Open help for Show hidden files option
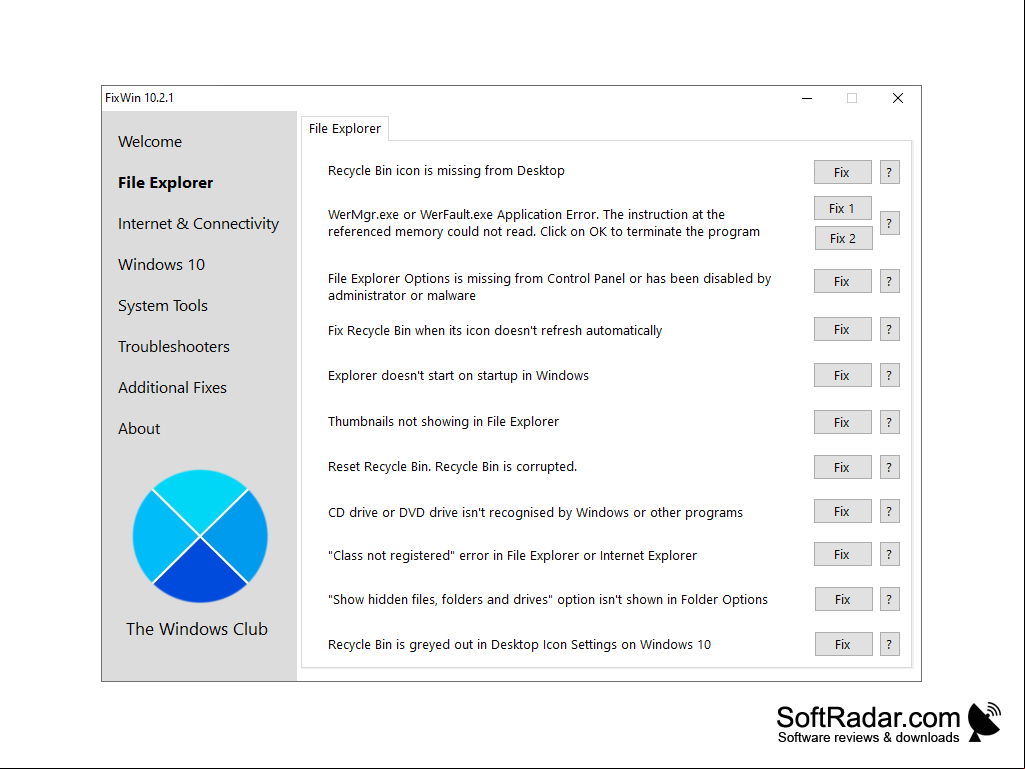 pos(889,600)
